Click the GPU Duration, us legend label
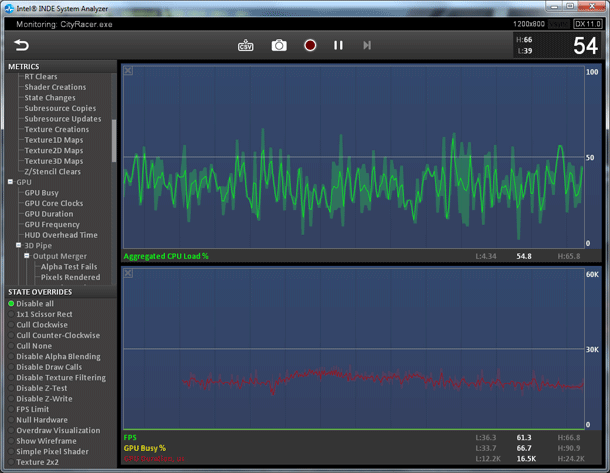Viewport: 610px width, 473px height. pyautogui.click(x=154, y=459)
